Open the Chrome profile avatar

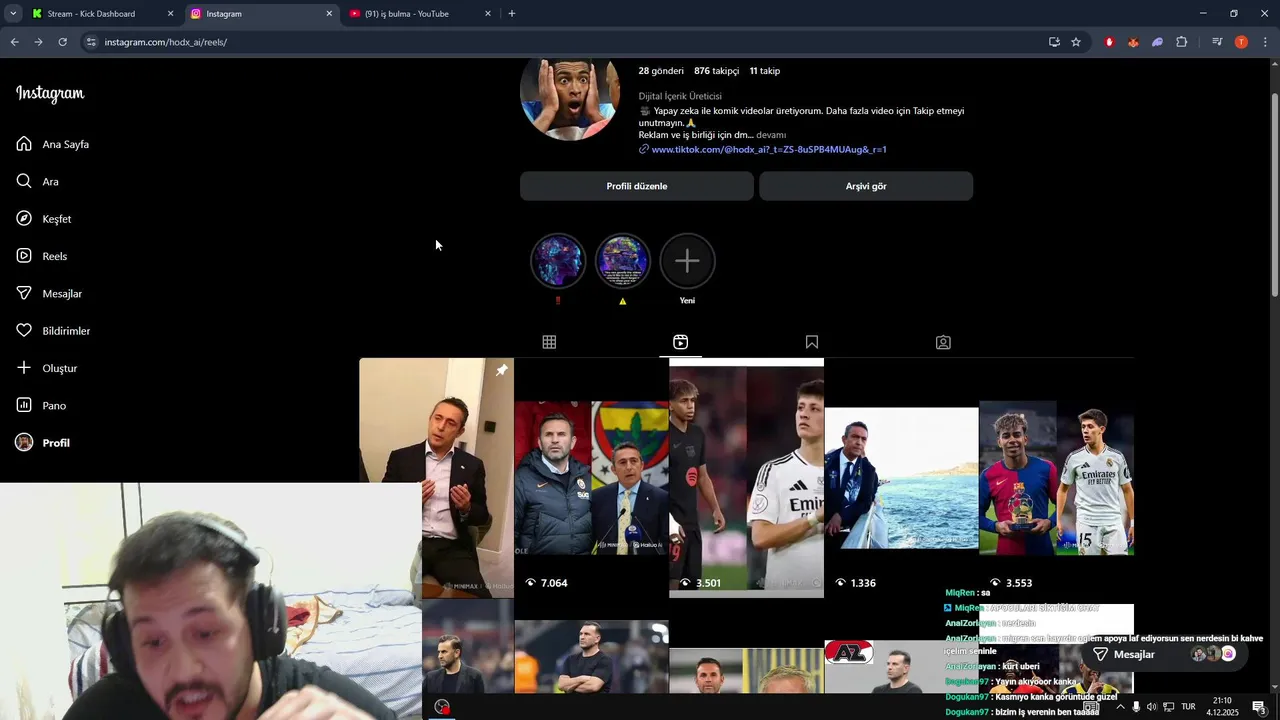(x=1241, y=42)
